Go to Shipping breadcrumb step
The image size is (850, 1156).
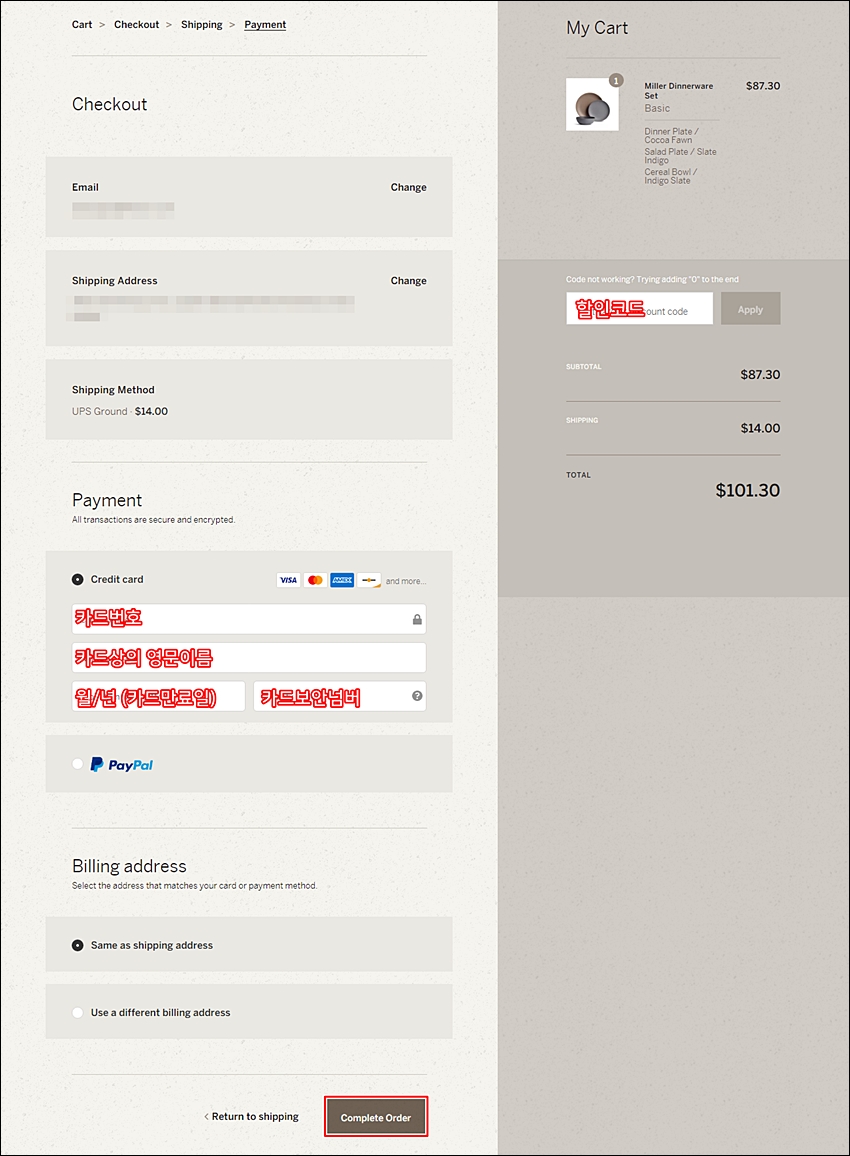click(201, 24)
